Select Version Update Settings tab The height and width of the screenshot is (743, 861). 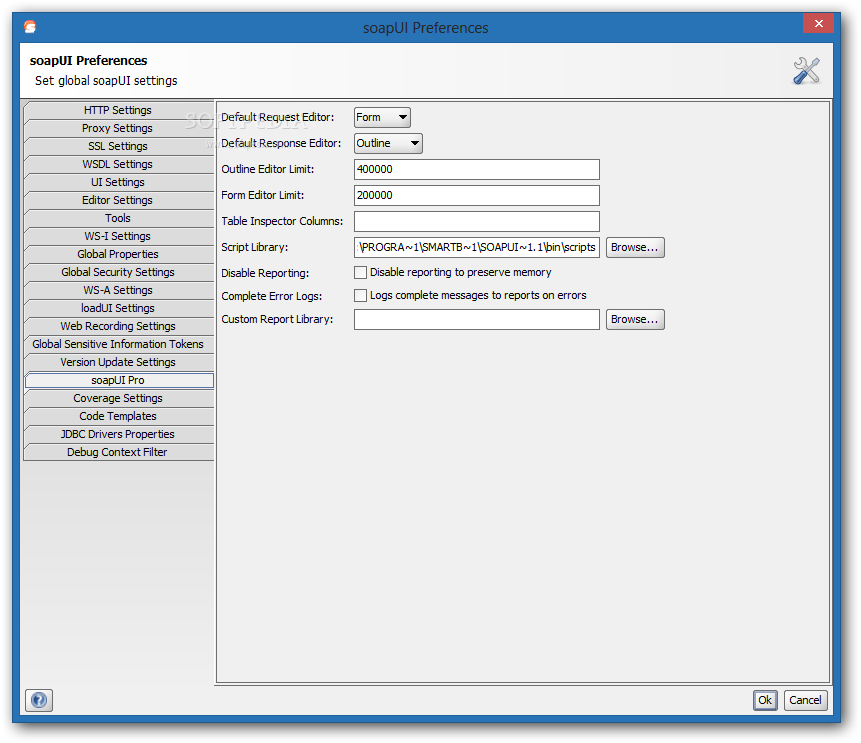118,362
